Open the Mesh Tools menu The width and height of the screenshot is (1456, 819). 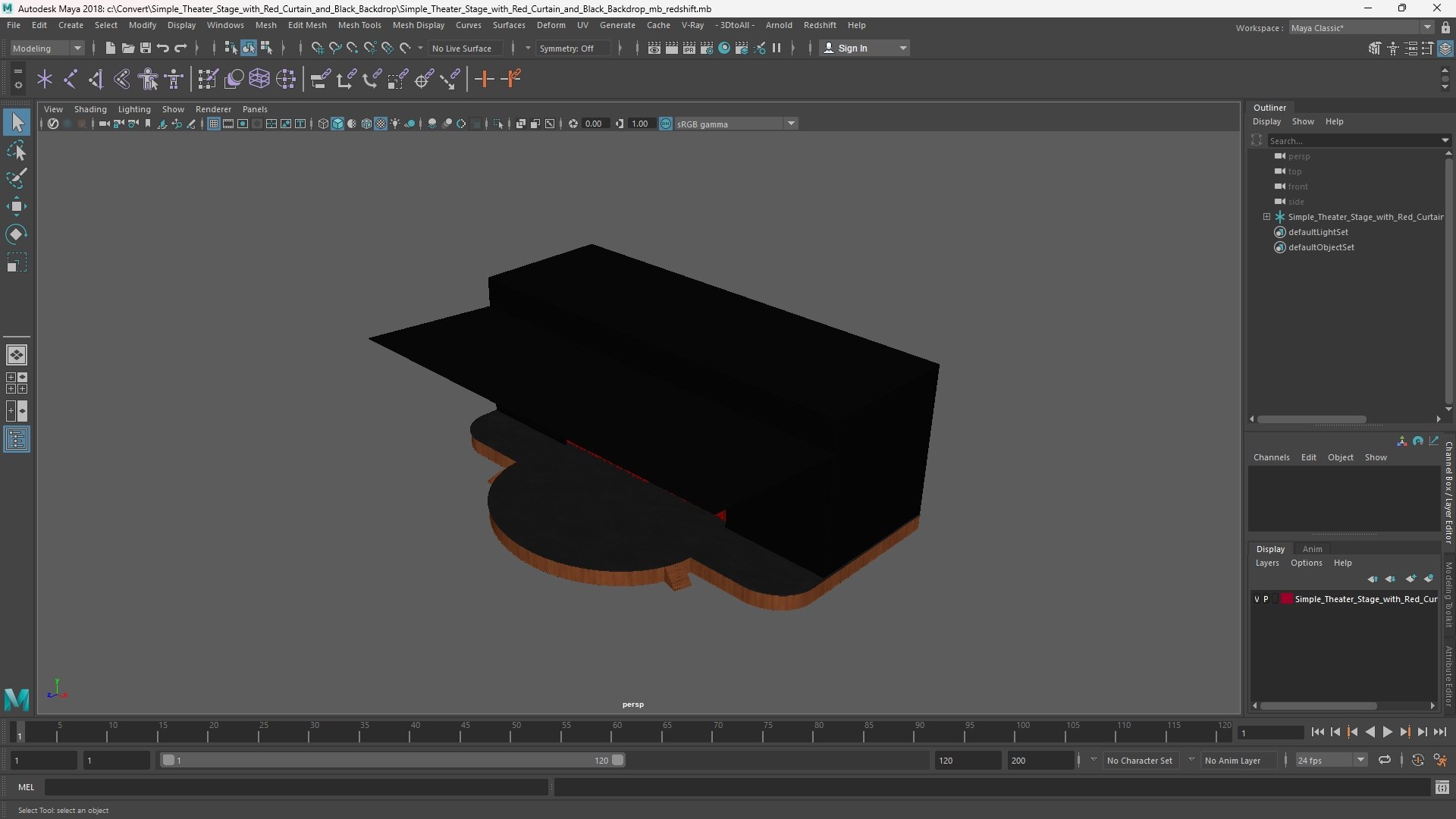point(359,25)
